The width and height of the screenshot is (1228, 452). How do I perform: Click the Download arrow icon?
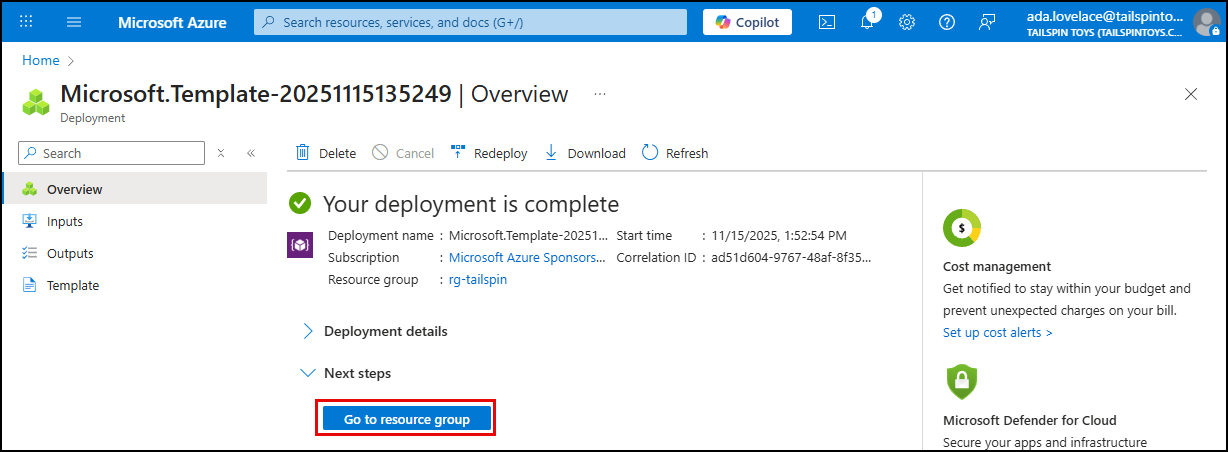(x=551, y=153)
